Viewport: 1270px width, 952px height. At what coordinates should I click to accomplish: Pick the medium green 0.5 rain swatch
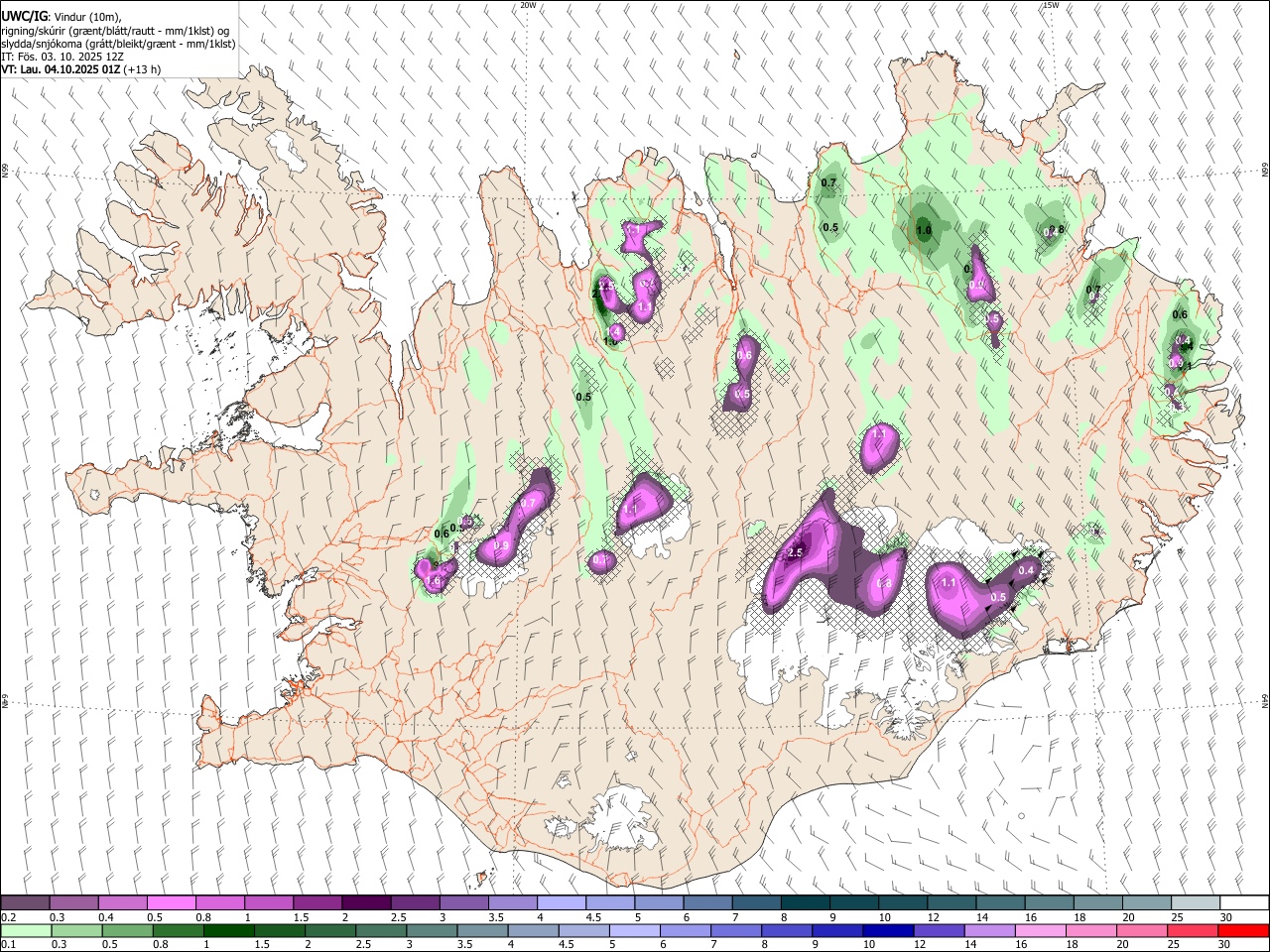coord(127,930)
